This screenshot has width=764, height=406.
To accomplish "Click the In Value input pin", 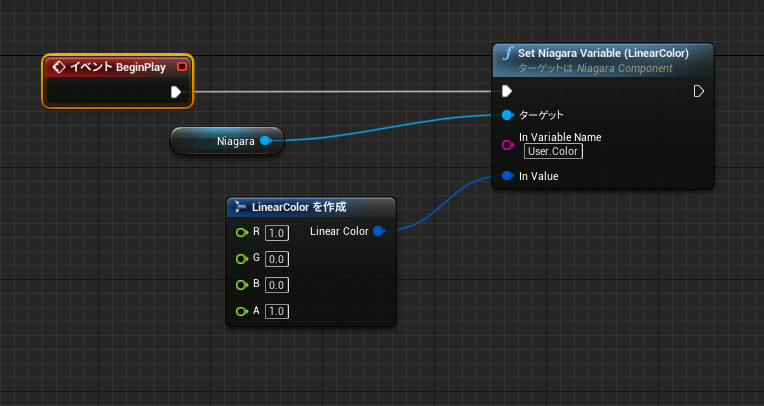I will pyautogui.click(x=507, y=175).
